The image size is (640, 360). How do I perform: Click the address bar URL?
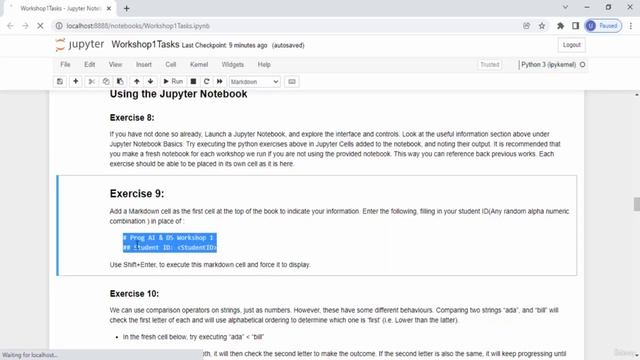click(x=138, y=26)
